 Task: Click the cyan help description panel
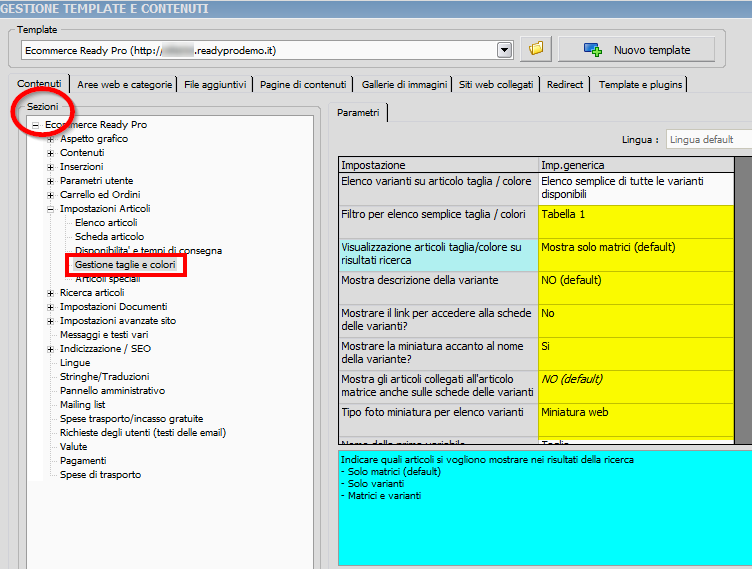(545, 508)
